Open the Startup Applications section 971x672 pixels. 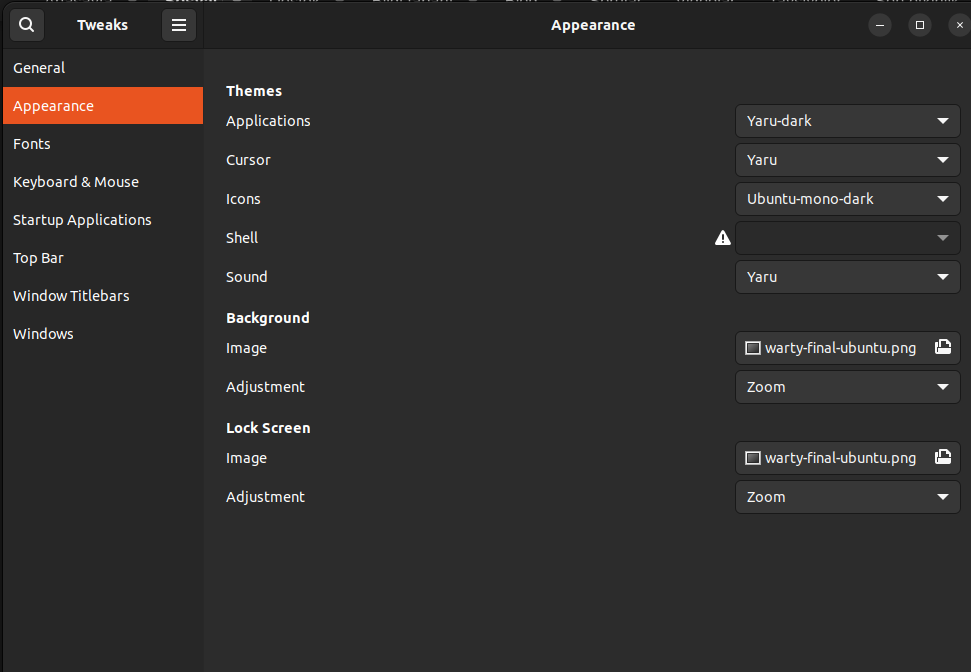click(x=82, y=220)
